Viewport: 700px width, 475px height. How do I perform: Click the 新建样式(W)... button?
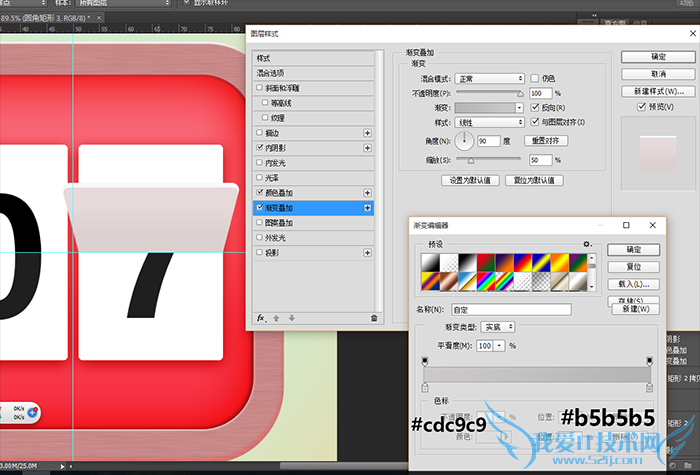tap(658, 91)
